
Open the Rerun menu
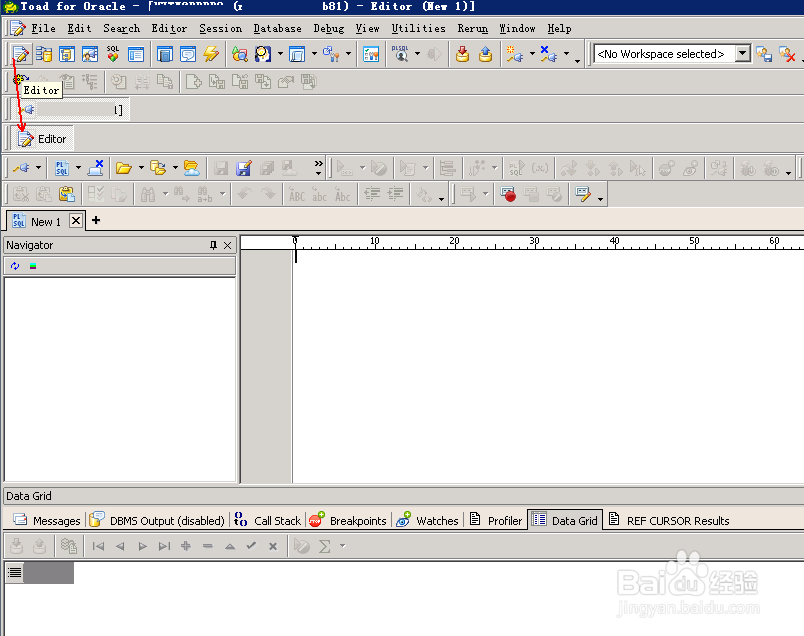(473, 29)
